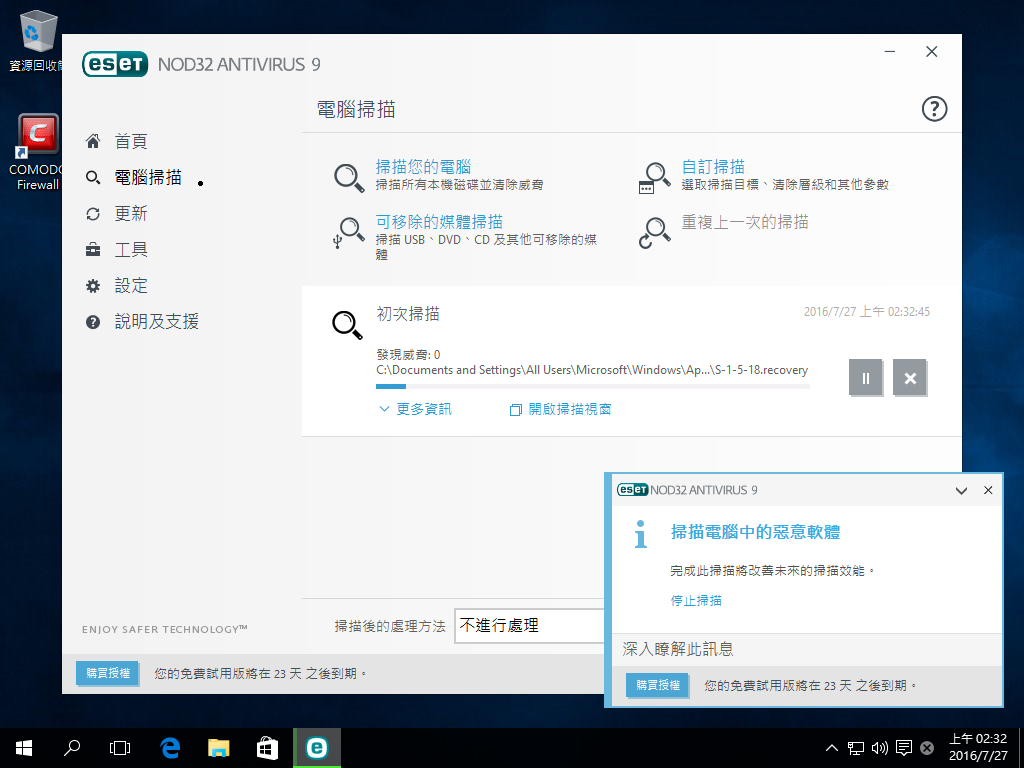This screenshot has height=768, width=1024.
Task: Click the USB scan icon for 可移除的媒體掃描
Action: (349, 233)
